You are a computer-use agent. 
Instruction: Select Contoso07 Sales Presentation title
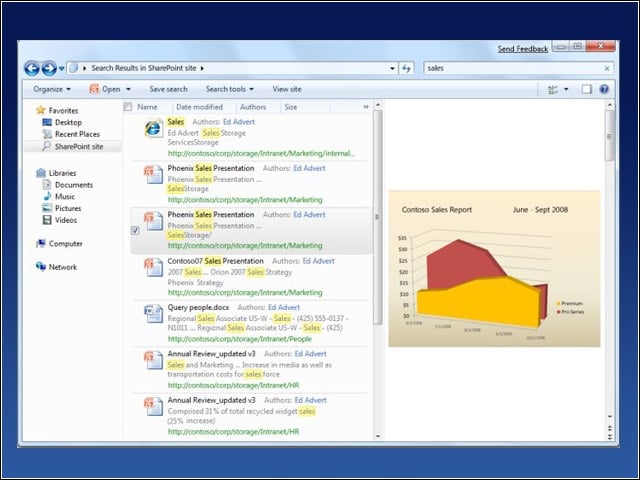(216, 261)
